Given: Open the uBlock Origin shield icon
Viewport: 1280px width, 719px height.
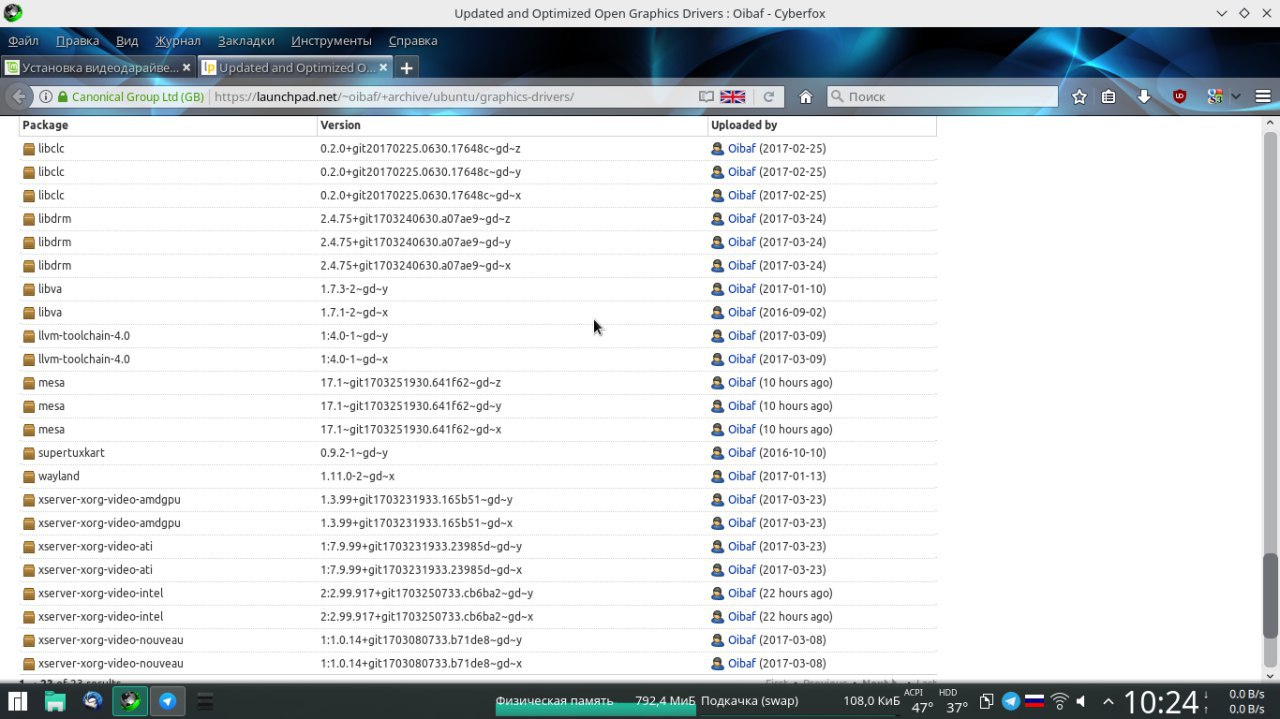Looking at the screenshot, I should [1180, 97].
